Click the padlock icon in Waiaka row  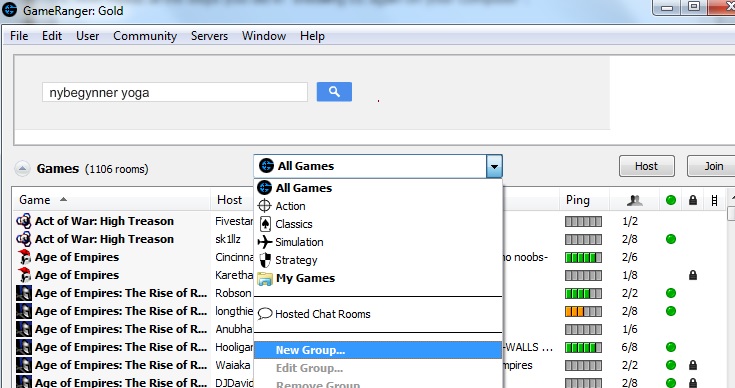(x=693, y=365)
